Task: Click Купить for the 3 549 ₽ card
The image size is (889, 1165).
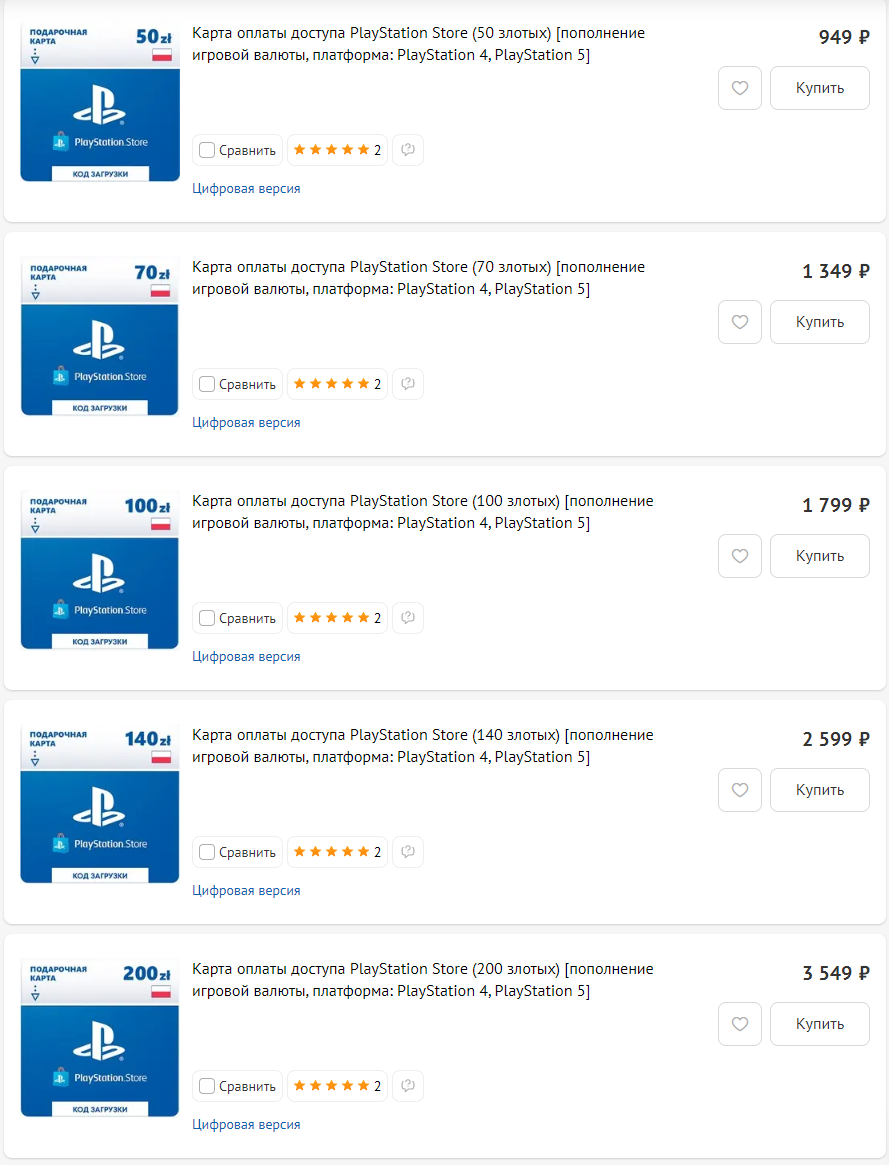Action: 820,1024
